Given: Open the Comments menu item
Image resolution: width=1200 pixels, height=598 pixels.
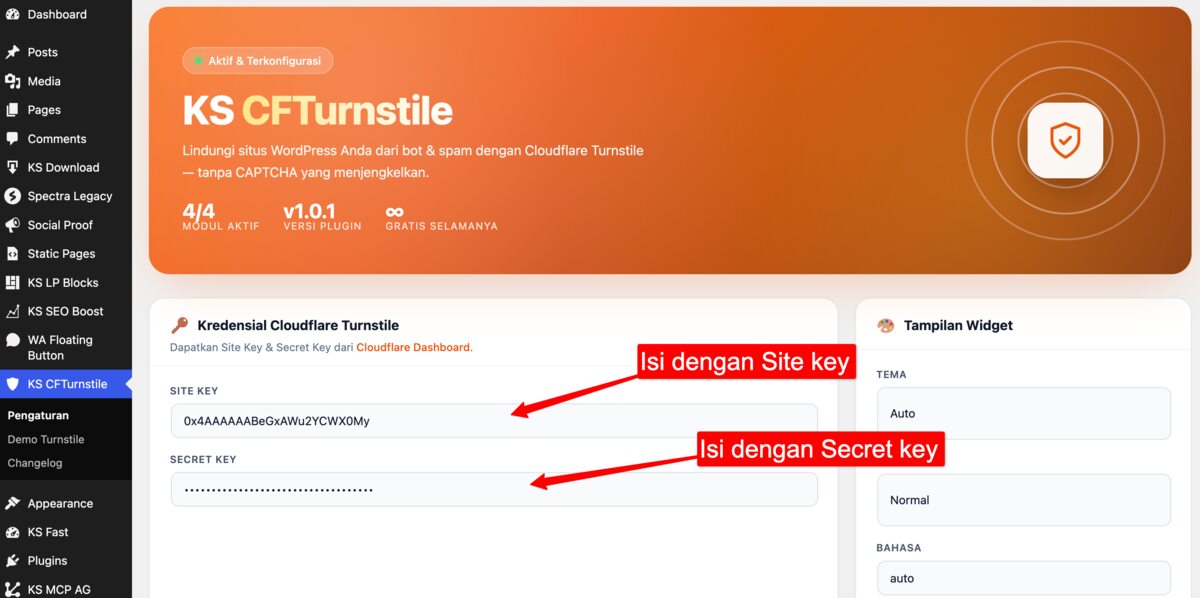Looking at the screenshot, I should pyautogui.click(x=66, y=139).
